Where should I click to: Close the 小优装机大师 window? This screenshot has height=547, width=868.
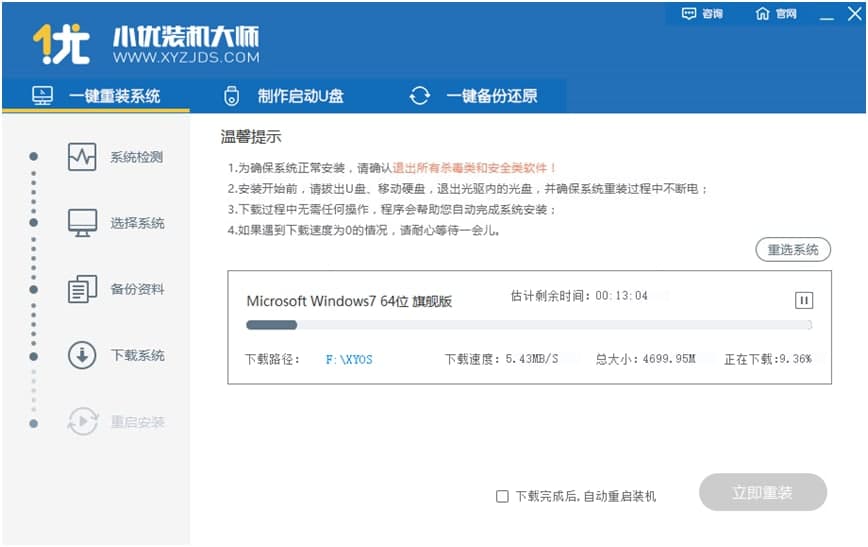pos(854,13)
